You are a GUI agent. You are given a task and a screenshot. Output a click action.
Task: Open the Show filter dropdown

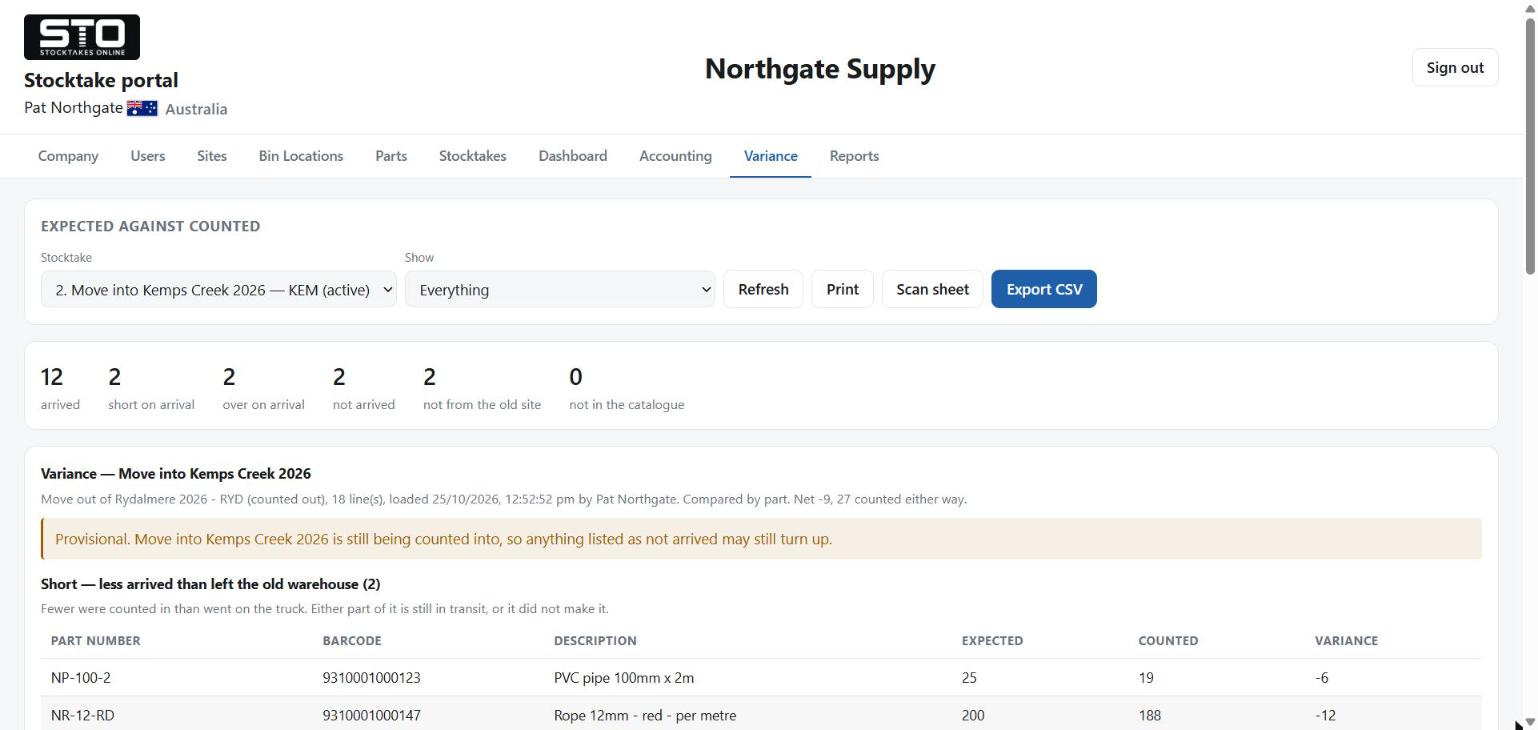click(560, 289)
